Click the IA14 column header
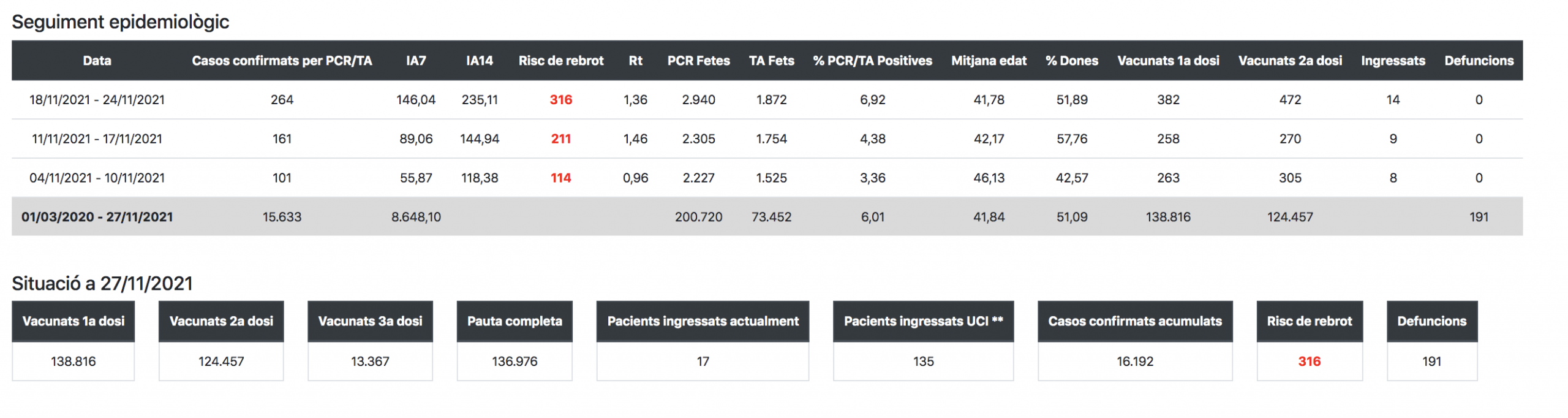Viewport: 1568px width, 418px height. tap(479, 61)
